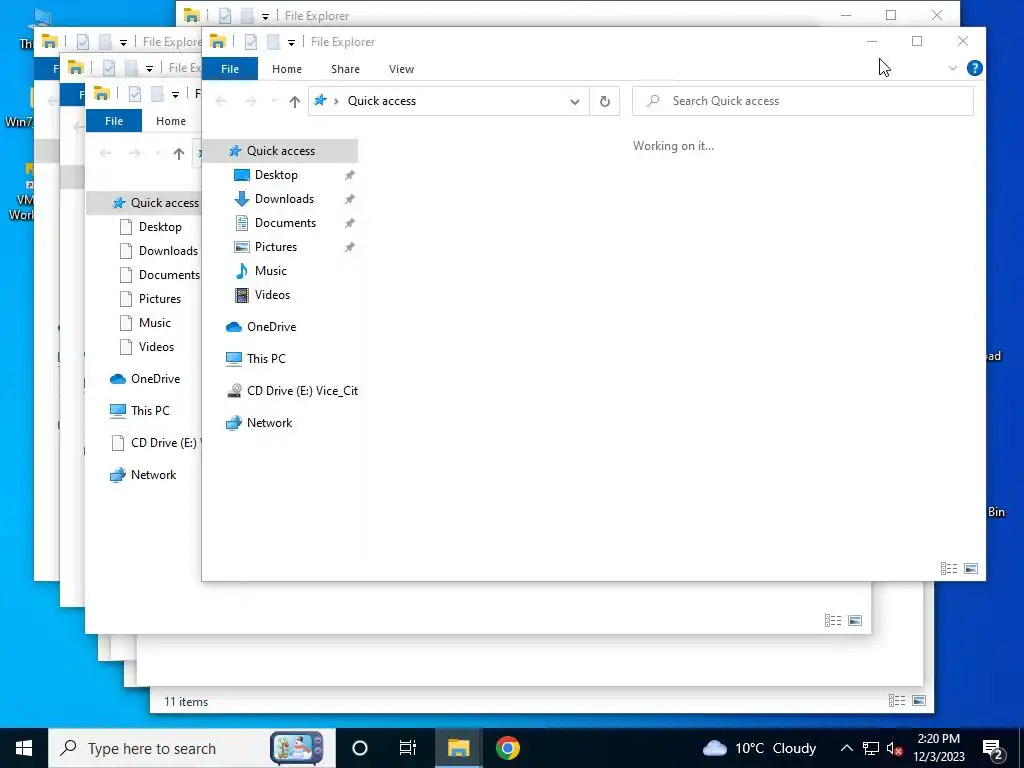
Task: Expand the ribbon with the chevron near Help
Action: [x=952, y=68]
